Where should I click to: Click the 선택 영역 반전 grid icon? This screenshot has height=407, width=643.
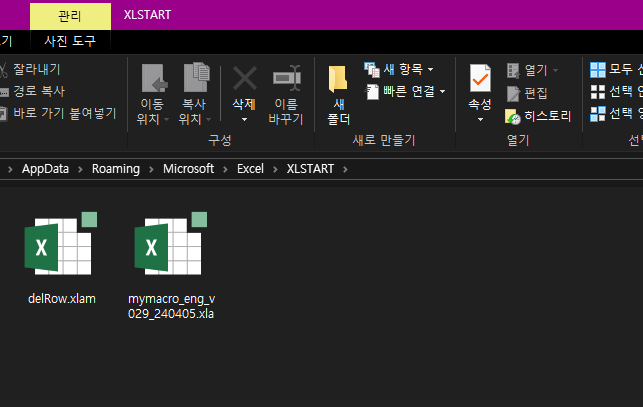(597, 114)
